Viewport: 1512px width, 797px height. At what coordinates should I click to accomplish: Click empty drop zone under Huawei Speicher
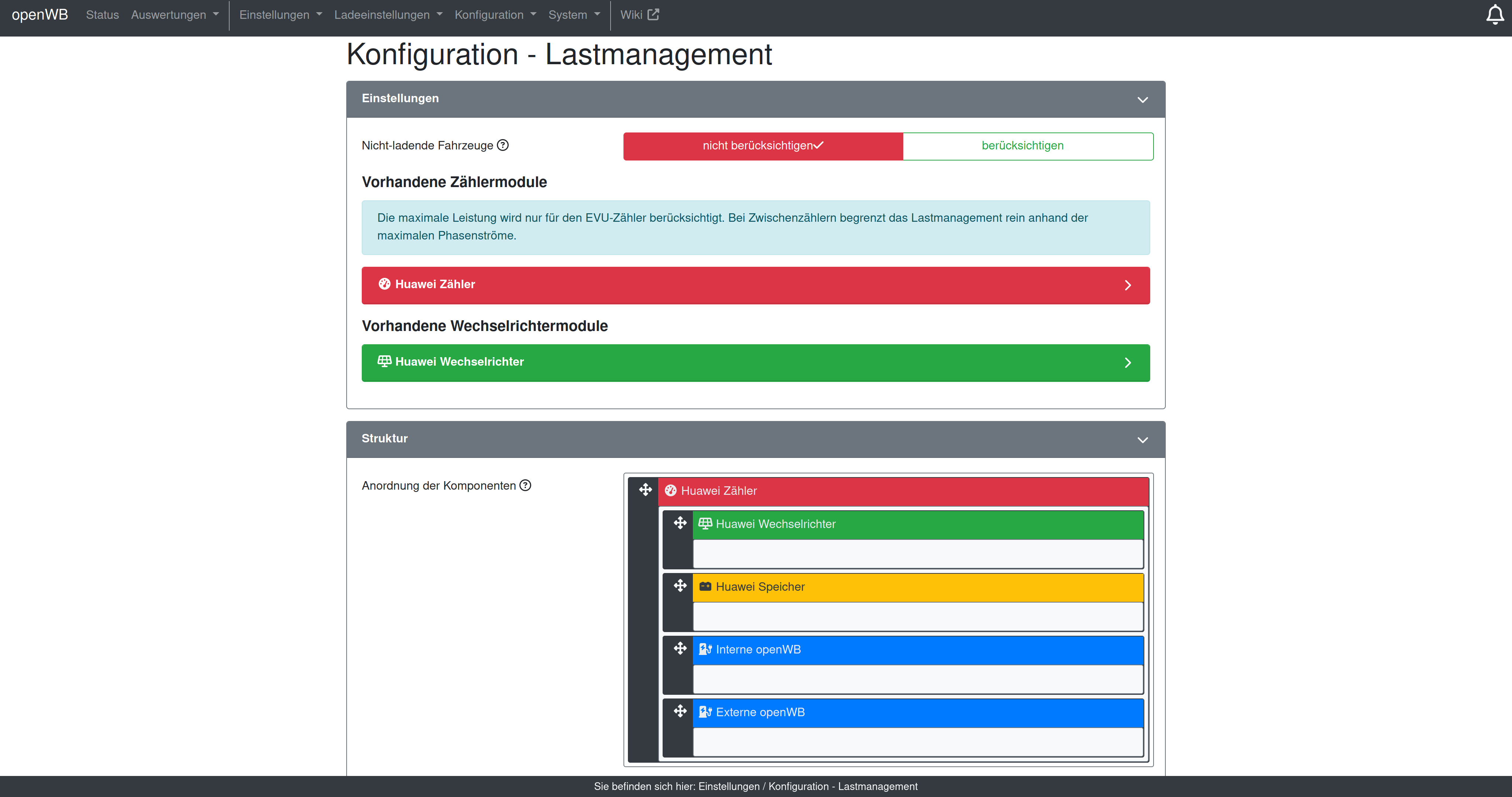(917, 616)
